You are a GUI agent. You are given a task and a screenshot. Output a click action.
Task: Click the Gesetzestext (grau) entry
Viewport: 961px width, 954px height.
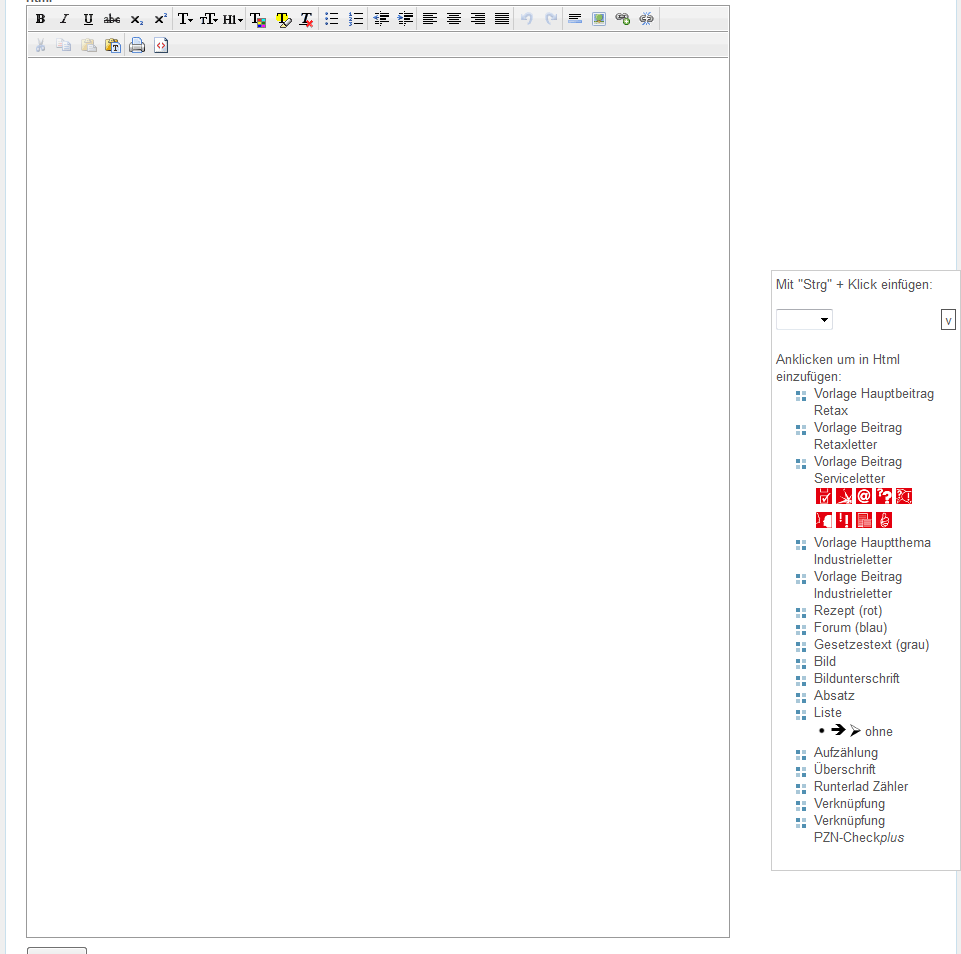coord(871,645)
